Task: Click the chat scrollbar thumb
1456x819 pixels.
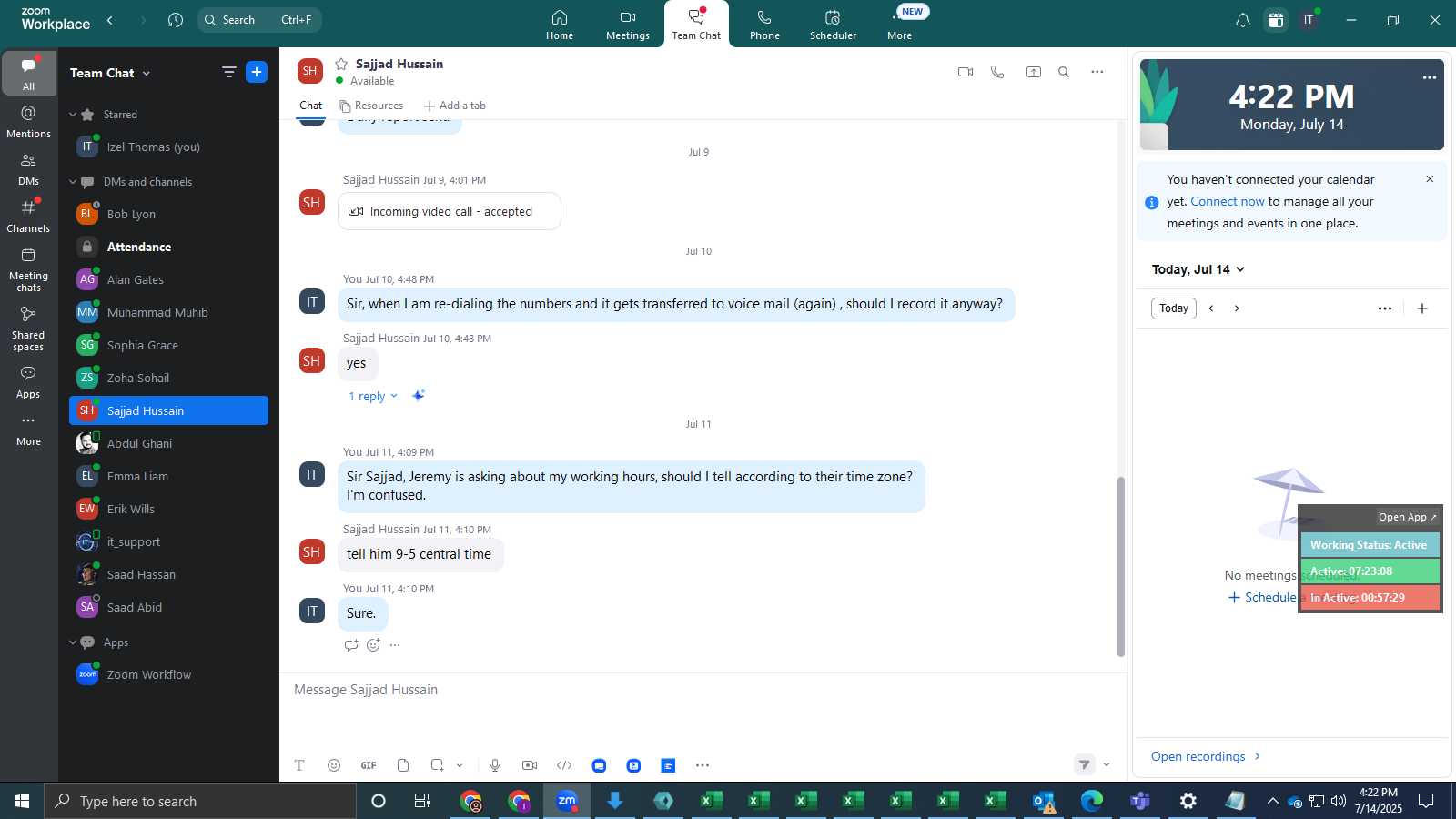Action: (x=1121, y=566)
